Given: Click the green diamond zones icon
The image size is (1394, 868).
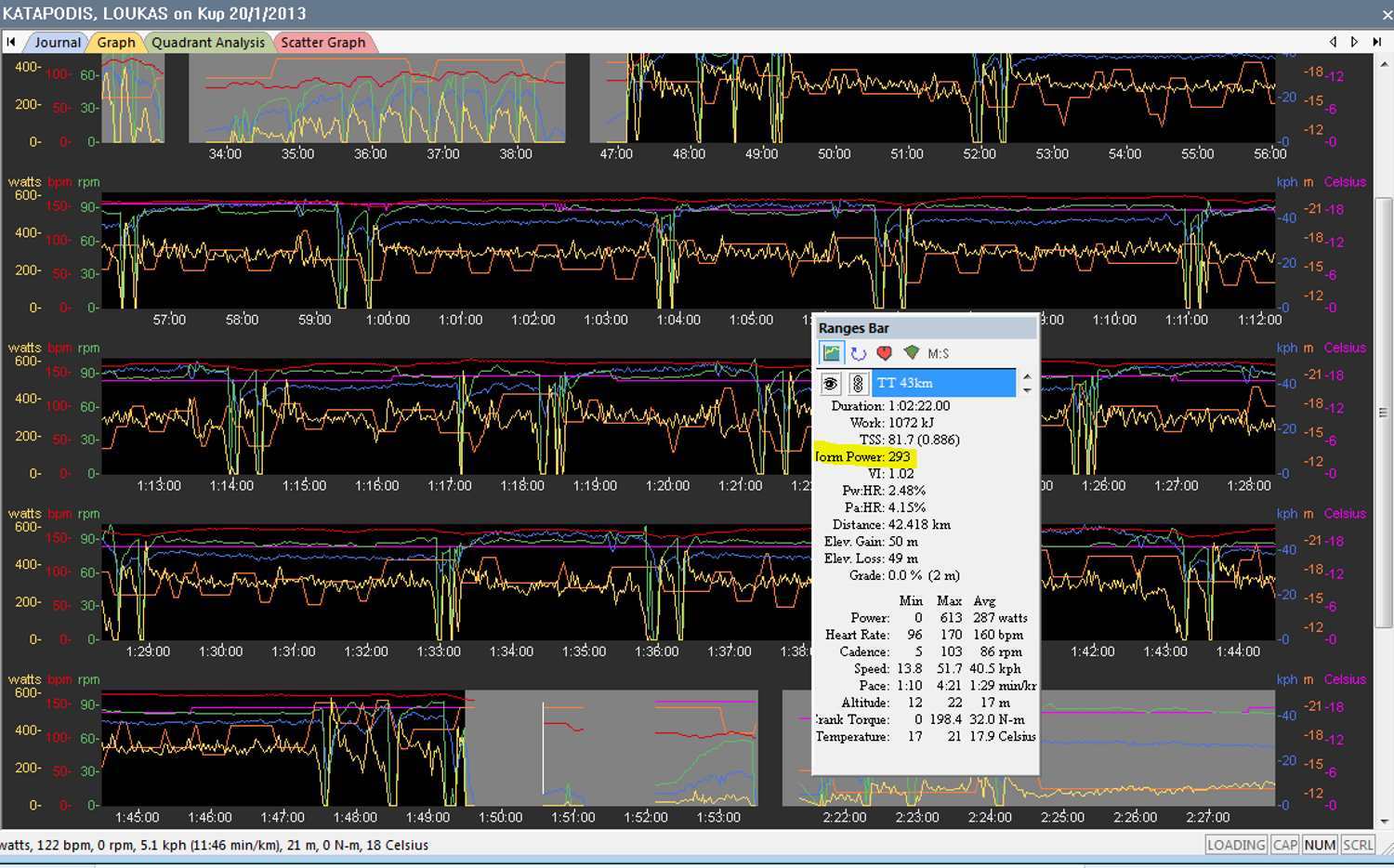Looking at the screenshot, I should point(911,353).
